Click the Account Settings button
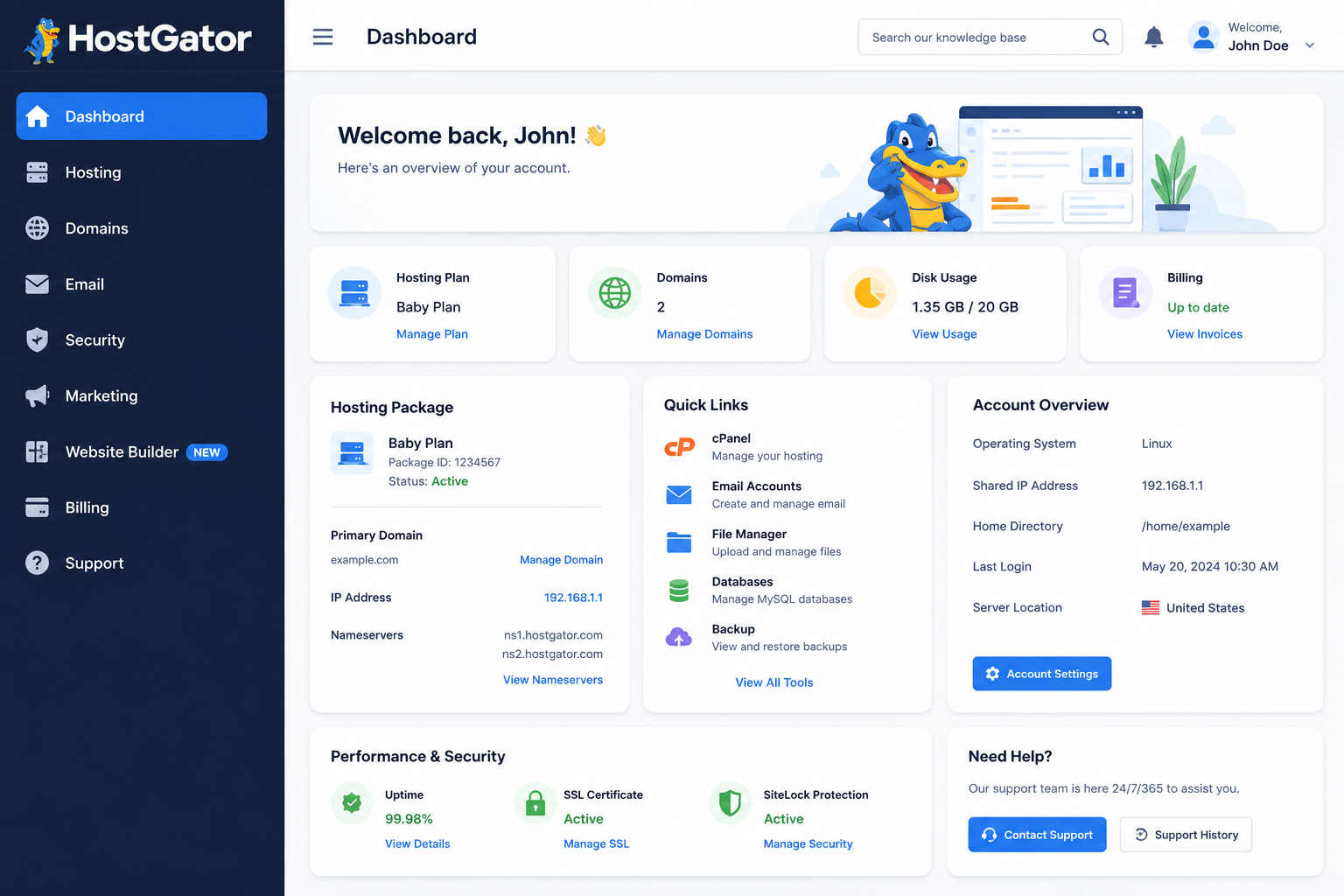The height and width of the screenshot is (896, 1344). pyautogui.click(x=1041, y=674)
